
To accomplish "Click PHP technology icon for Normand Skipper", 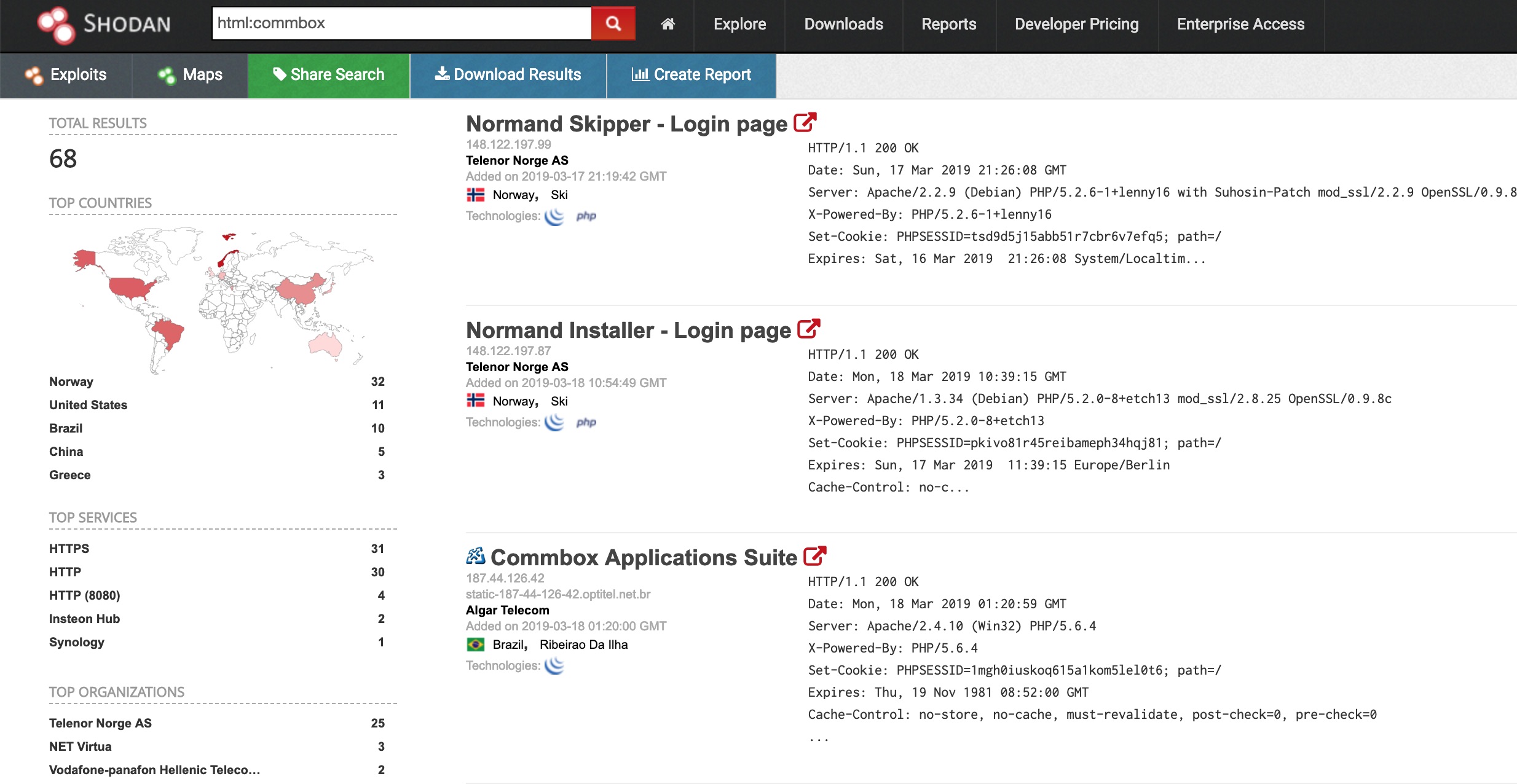I will 586,216.
